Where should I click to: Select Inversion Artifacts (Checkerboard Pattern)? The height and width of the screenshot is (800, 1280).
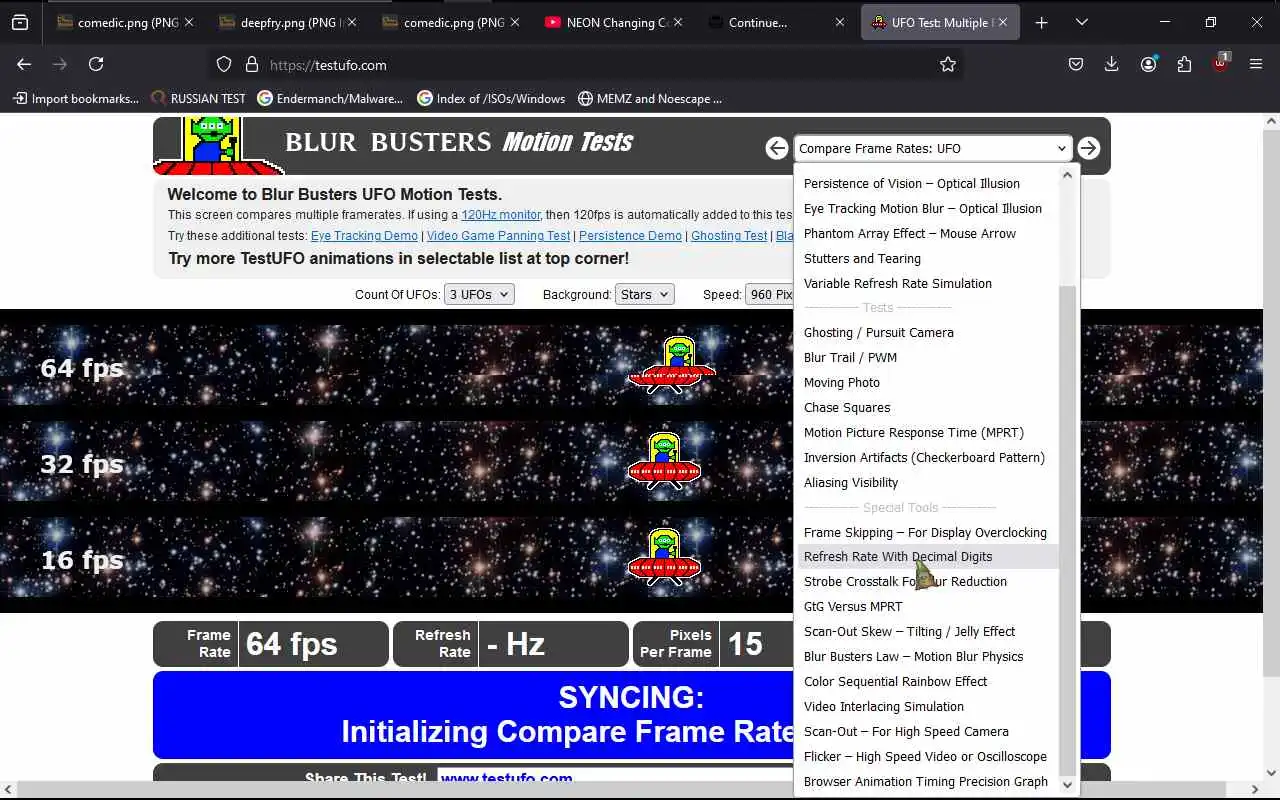pos(924,457)
